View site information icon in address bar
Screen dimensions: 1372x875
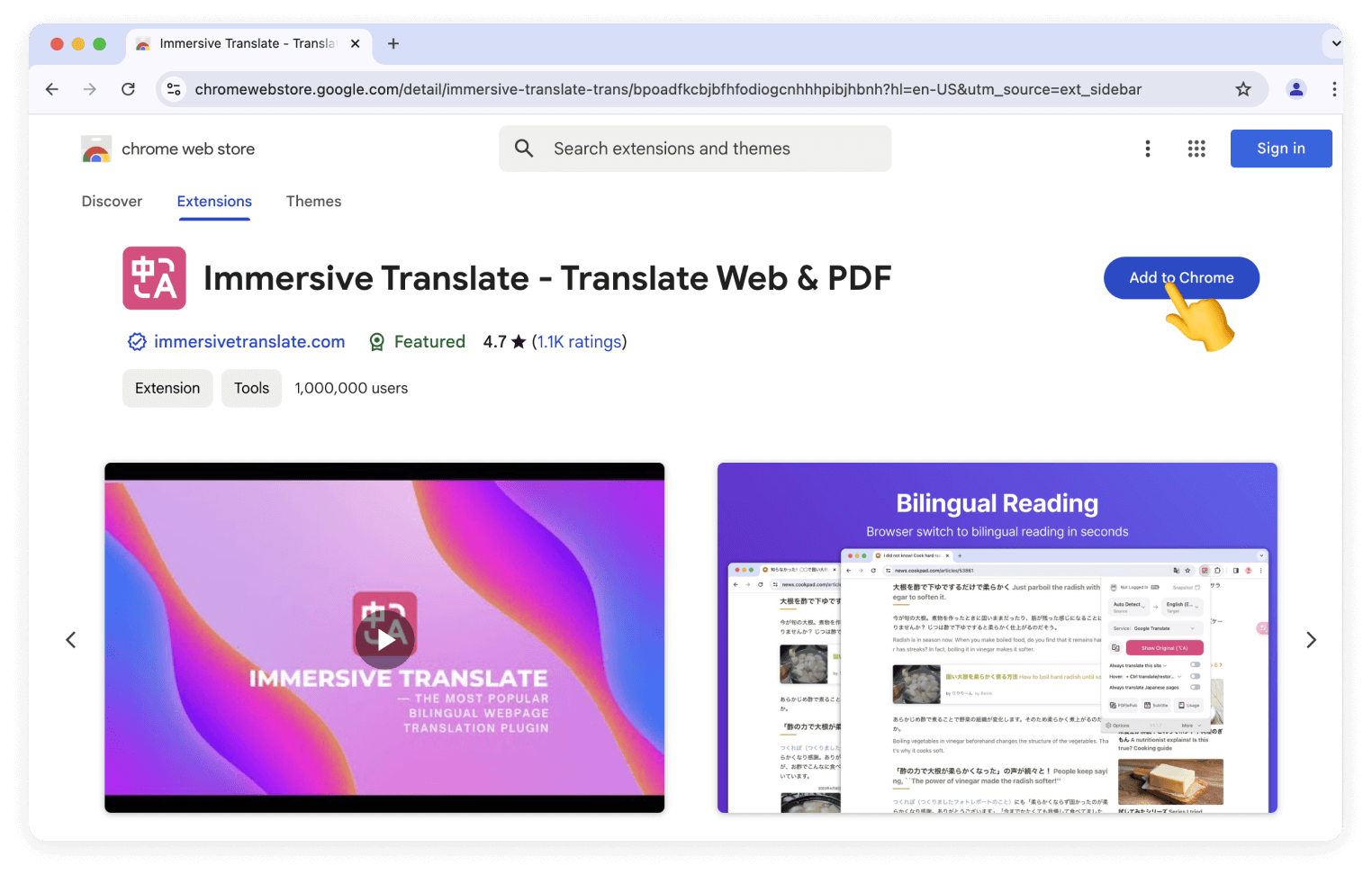point(175,89)
